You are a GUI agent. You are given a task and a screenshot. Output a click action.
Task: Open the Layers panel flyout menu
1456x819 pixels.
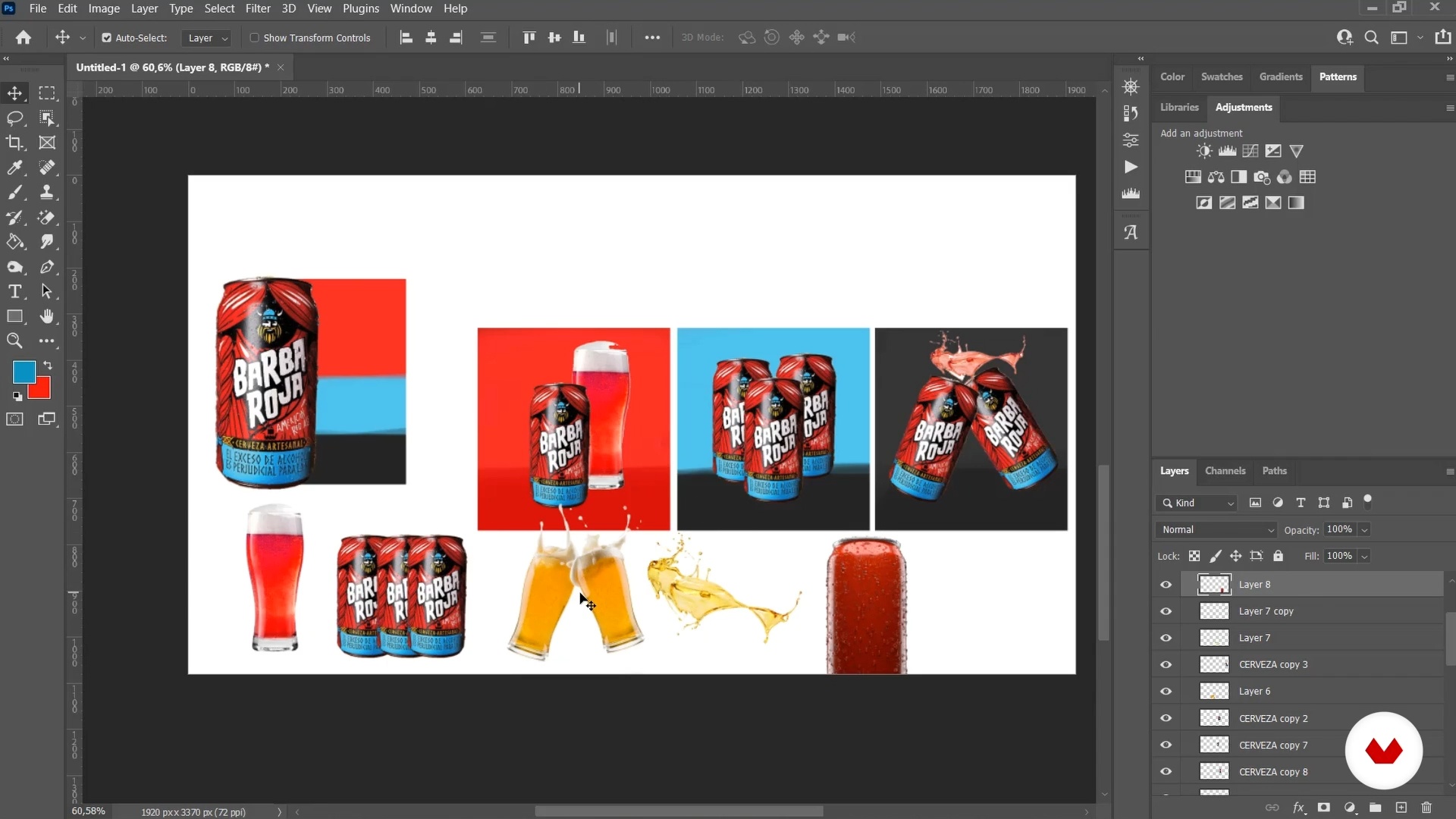(1449, 472)
